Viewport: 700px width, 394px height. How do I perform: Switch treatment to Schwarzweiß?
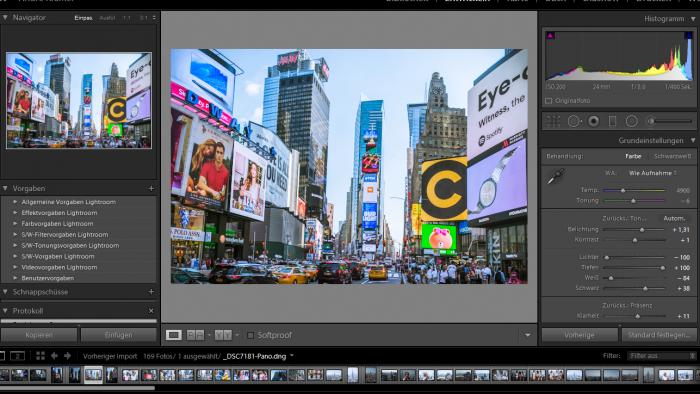click(x=672, y=156)
